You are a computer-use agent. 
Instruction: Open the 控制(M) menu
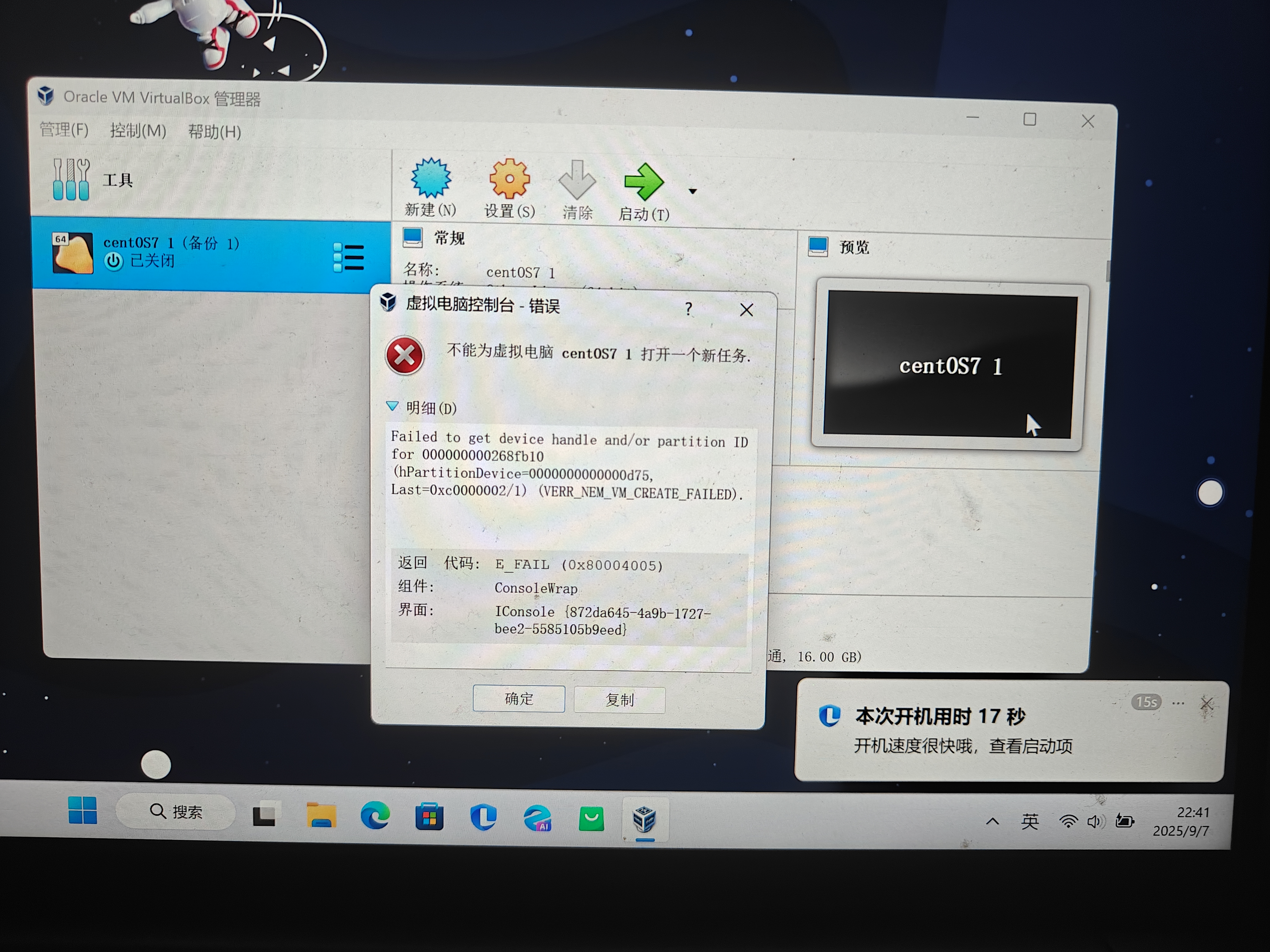tap(138, 131)
